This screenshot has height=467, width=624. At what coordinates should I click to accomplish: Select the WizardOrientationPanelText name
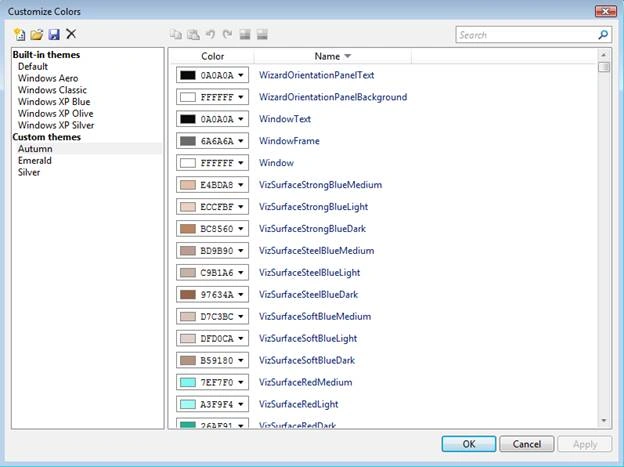click(316, 75)
